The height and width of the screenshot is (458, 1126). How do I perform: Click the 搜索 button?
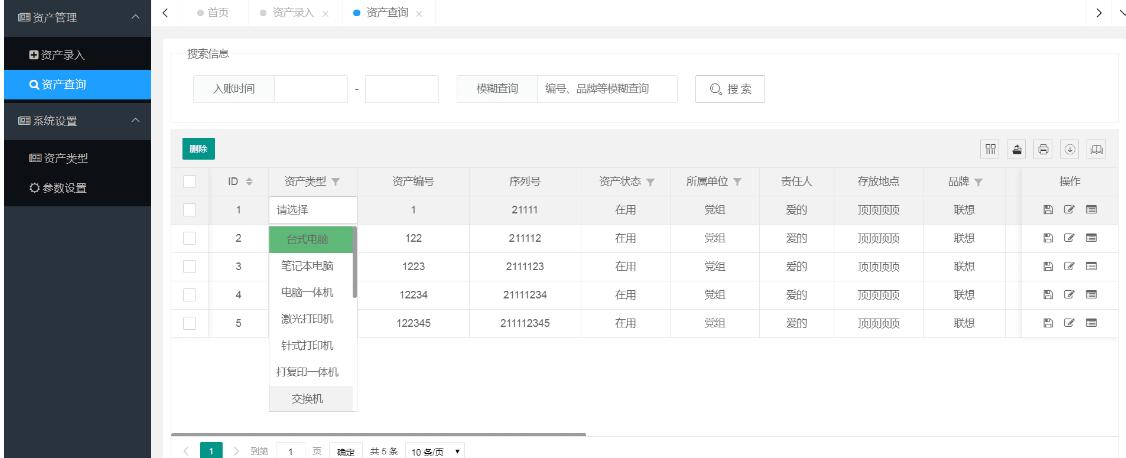point(729,89)
